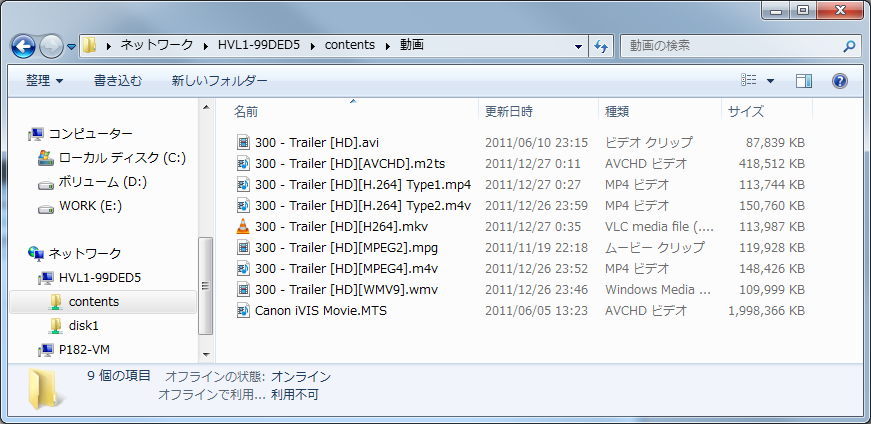Viewport: 871px width, 424px height.
Task: Select file name 300 - Trailer [HD][H264].mkv
Action: pos(342,227)
